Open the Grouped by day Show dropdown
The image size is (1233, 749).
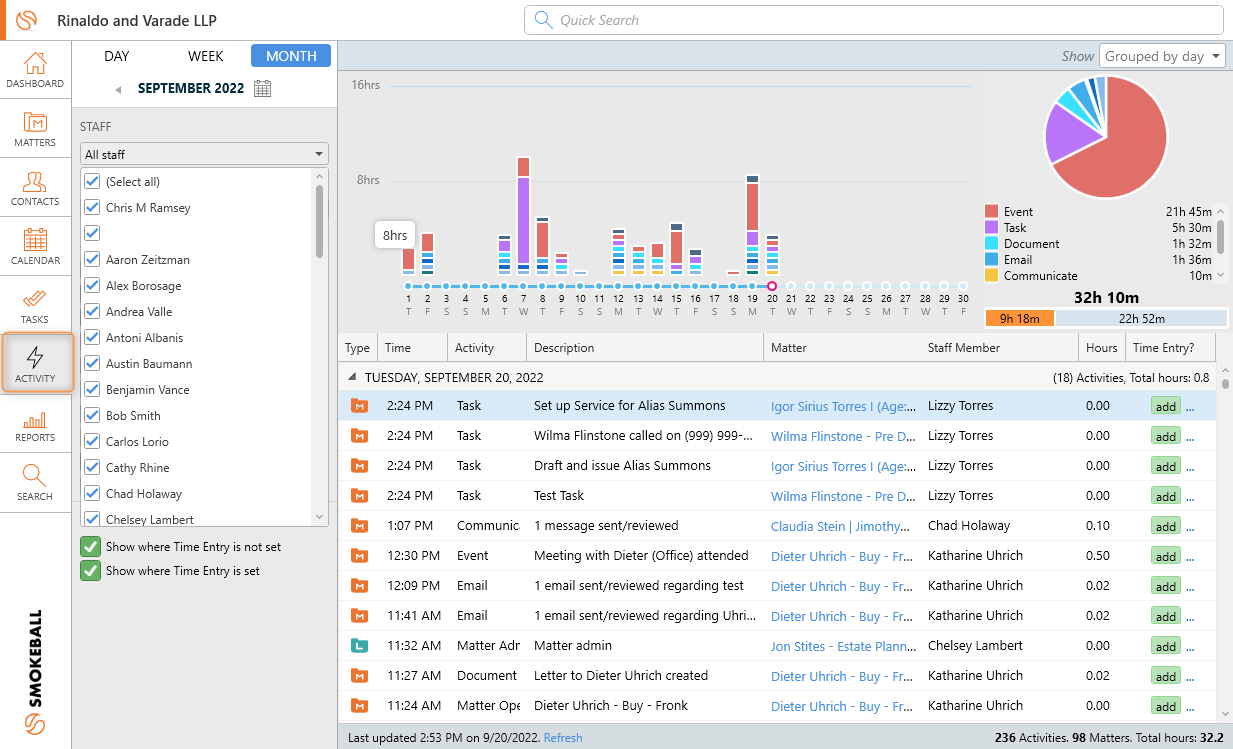click(x=1162, y=56)
